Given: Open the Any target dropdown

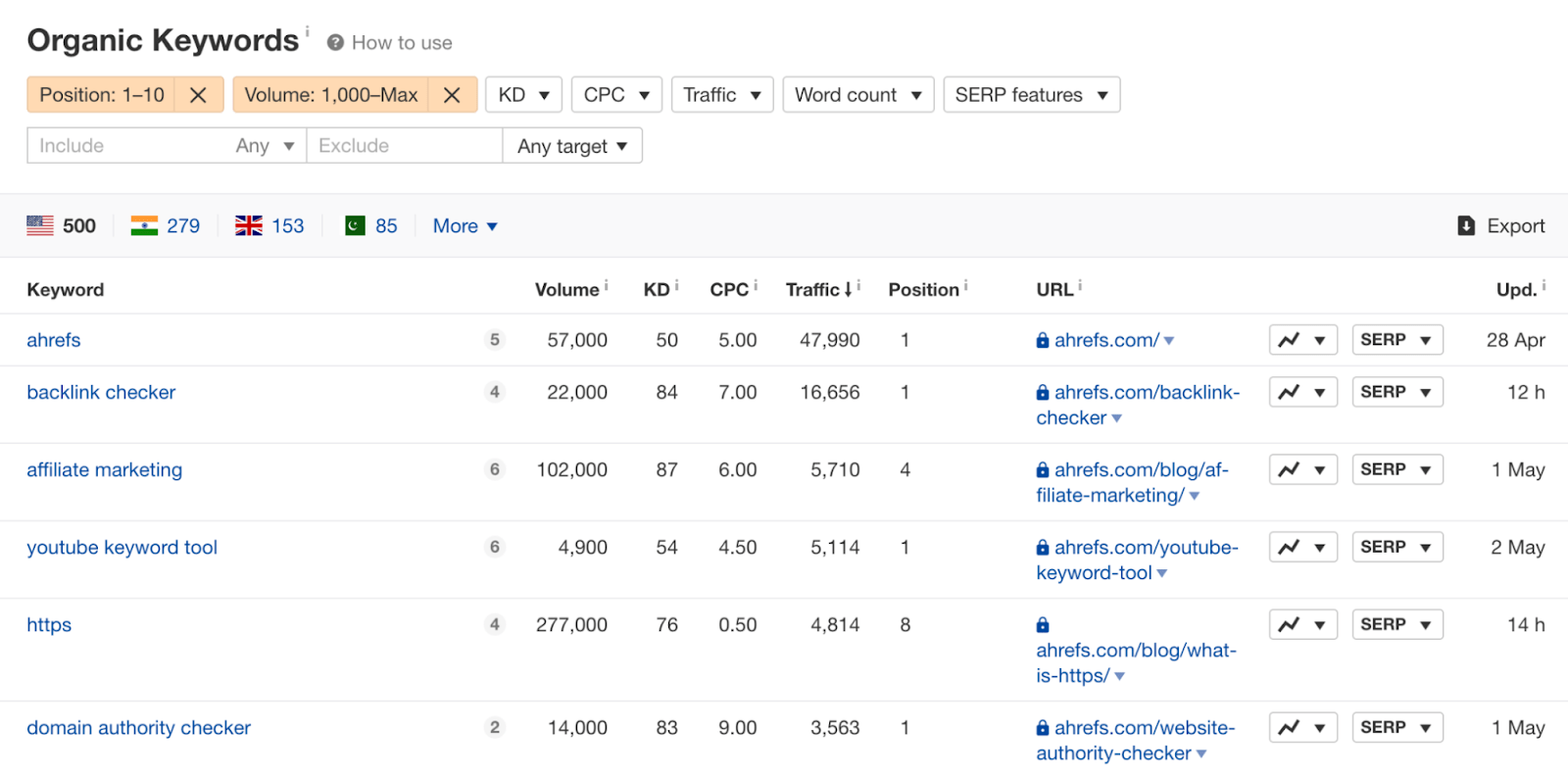Looking at the screenshot, I should (x=572, y=146).
